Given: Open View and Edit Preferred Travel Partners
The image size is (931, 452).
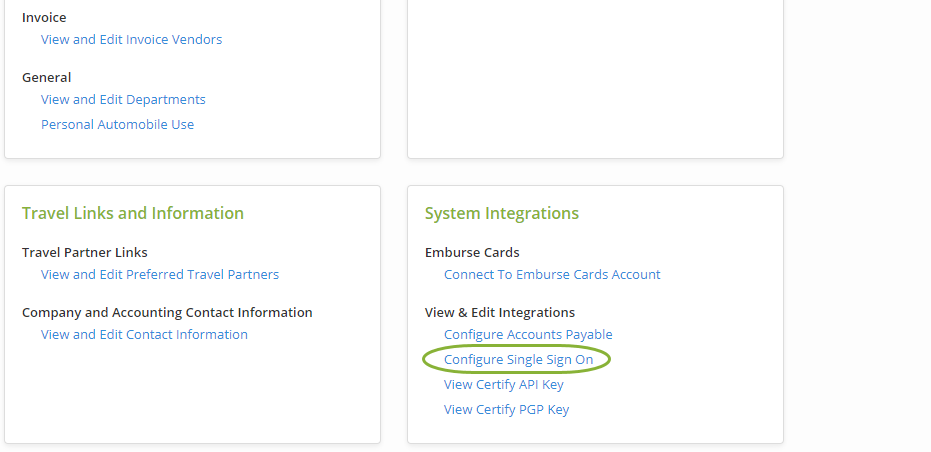Looking at the screenshot, I should tap(160, 275).
